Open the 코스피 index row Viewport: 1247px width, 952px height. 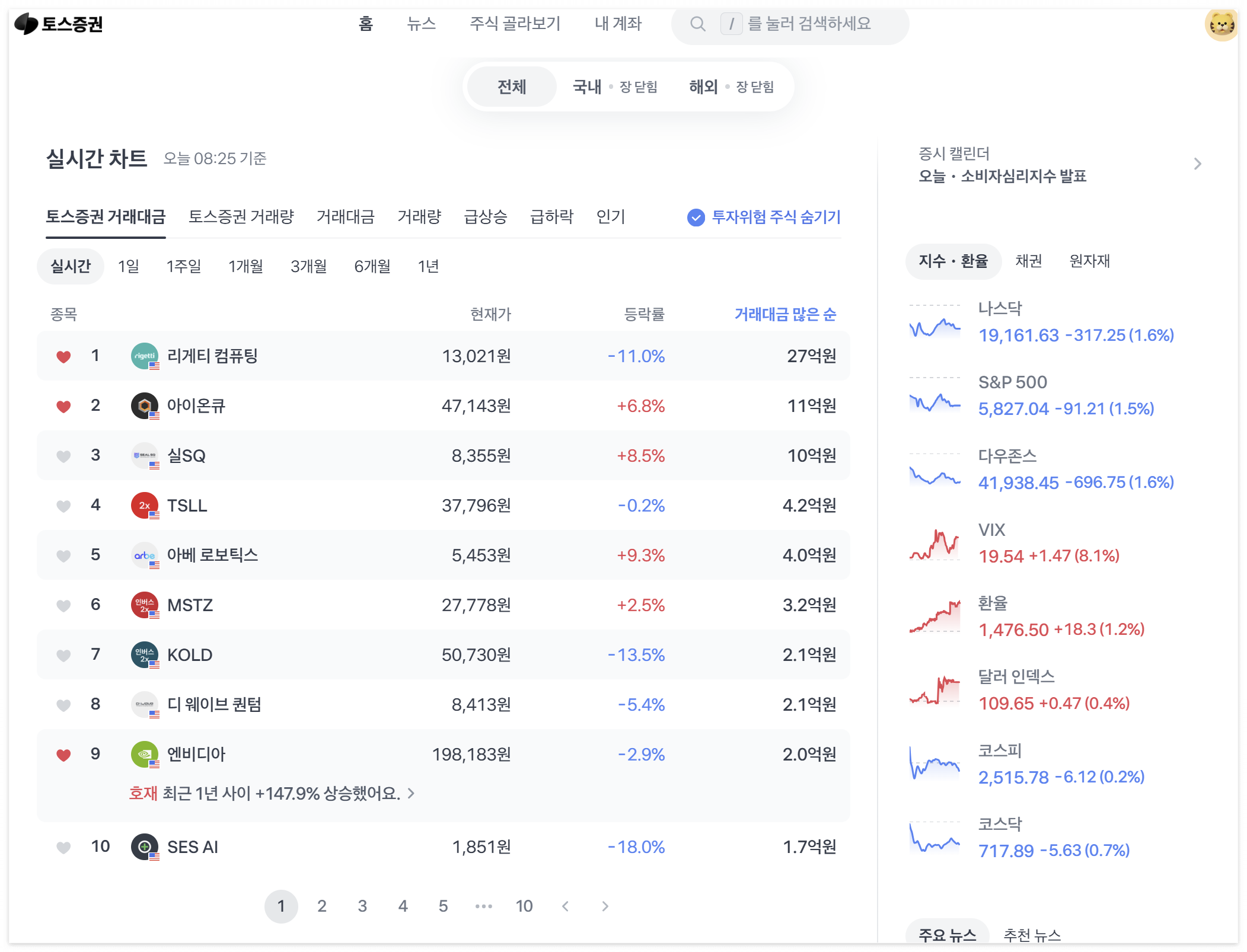[x=1055, y=763]
